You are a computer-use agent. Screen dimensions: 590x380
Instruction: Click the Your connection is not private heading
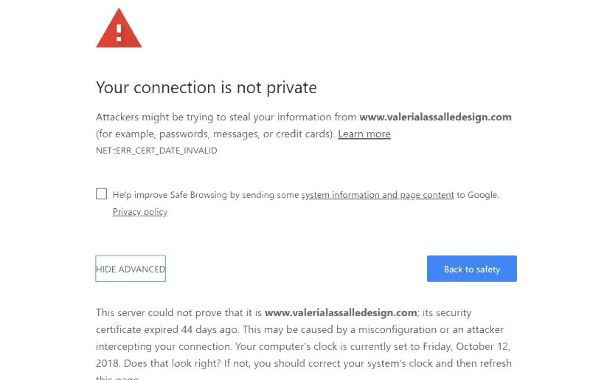point(206,87)
